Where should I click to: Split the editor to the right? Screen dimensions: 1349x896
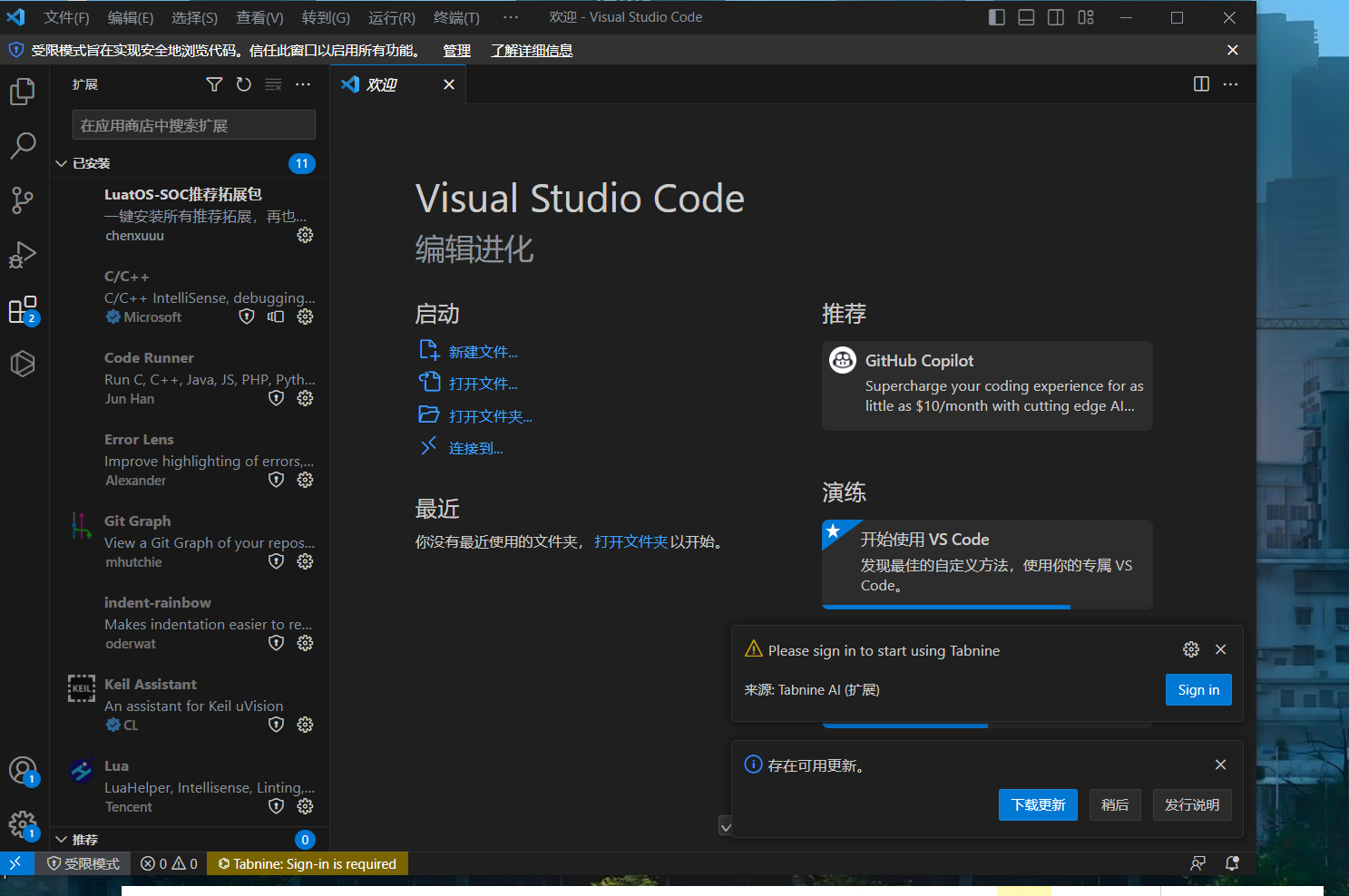[1201, 84]
